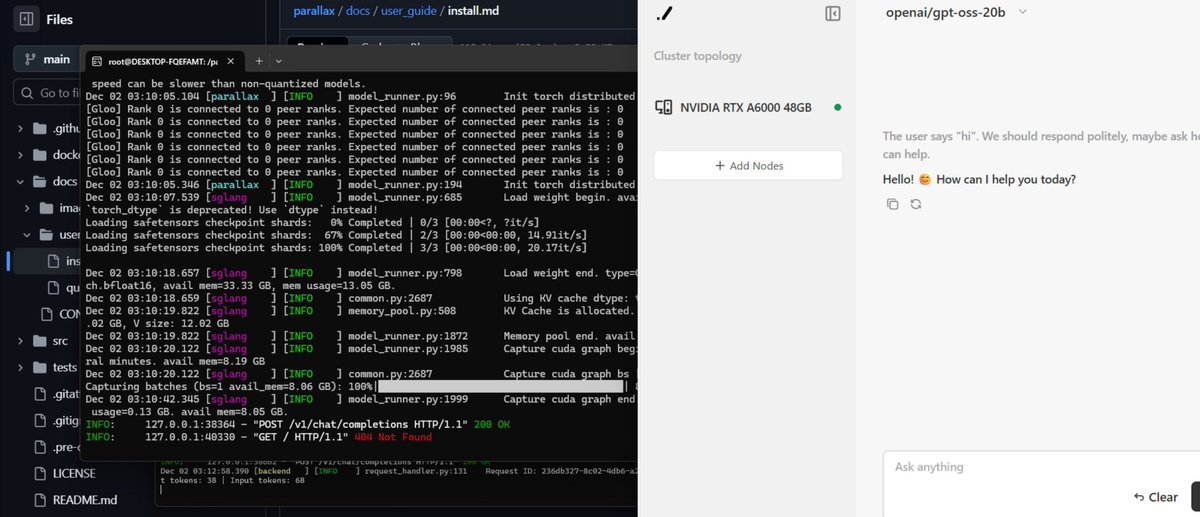The image size is (1200, 517).
Task: Expand the tests folder chevron
Action: click(20, 367)
